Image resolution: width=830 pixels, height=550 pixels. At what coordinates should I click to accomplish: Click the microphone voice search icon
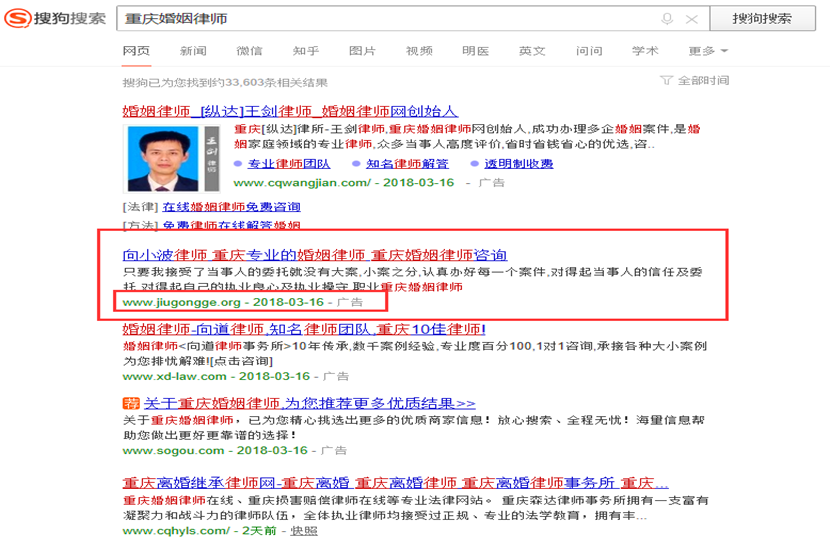667,19
